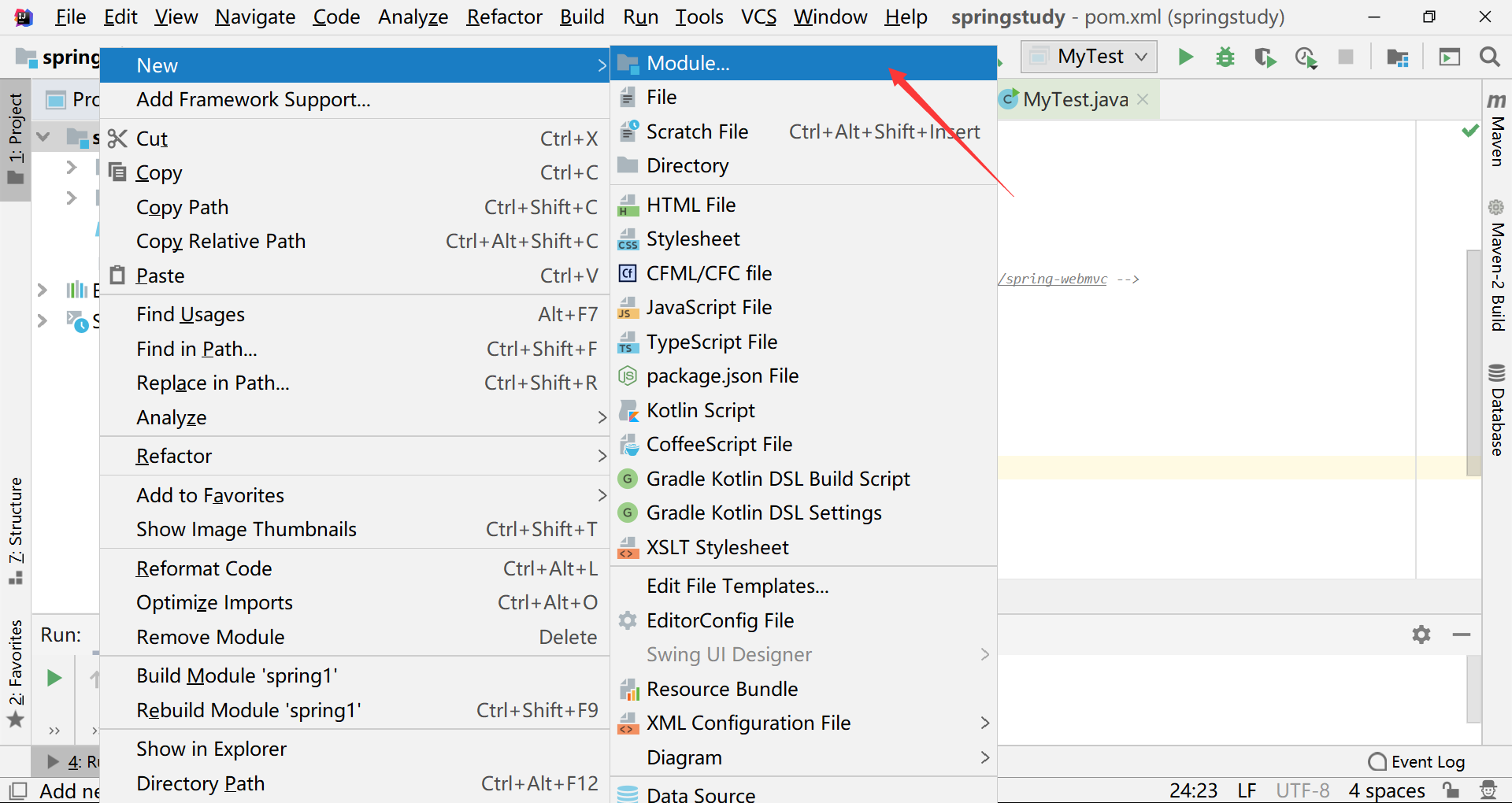Hide the Run tool window with minus icon
Viewport: 1512px width, 803px height.
click(x=1462, y=635)
